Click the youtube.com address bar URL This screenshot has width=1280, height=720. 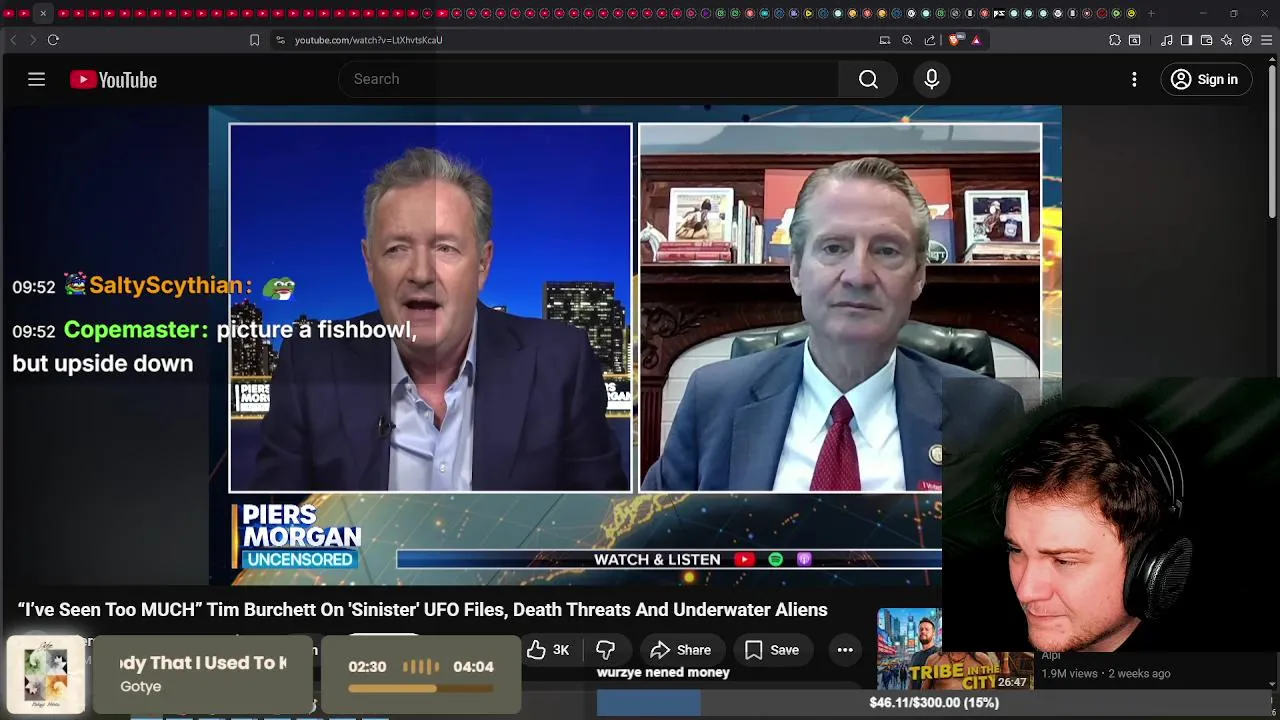tap(368, 40)
